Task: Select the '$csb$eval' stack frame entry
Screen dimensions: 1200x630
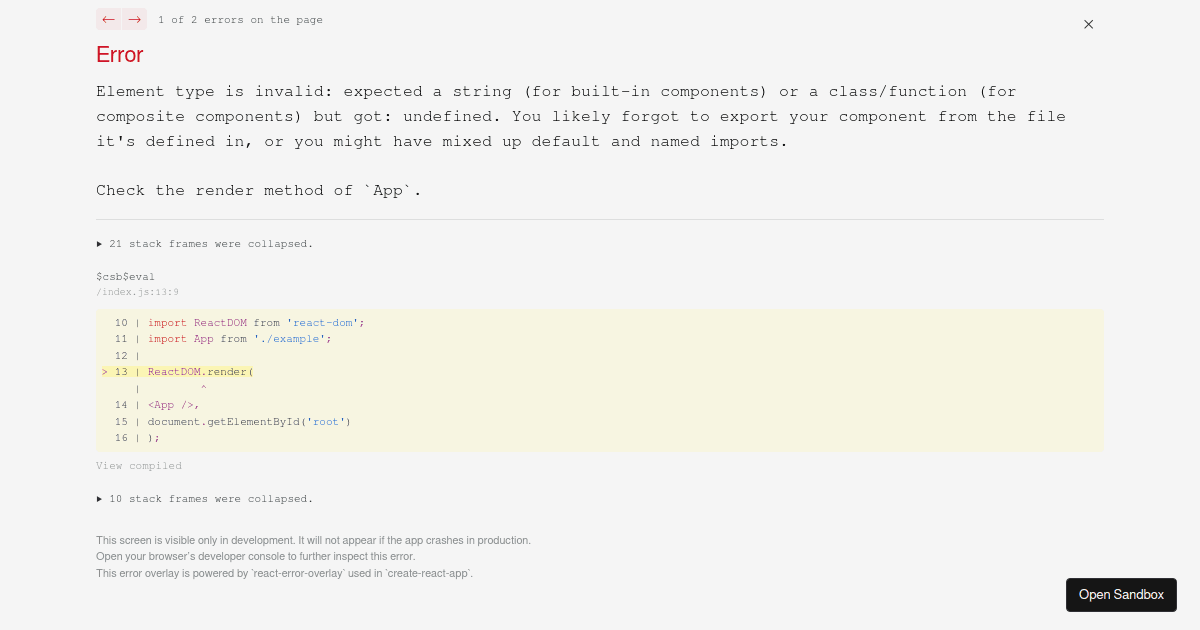Action: point(125,276)
